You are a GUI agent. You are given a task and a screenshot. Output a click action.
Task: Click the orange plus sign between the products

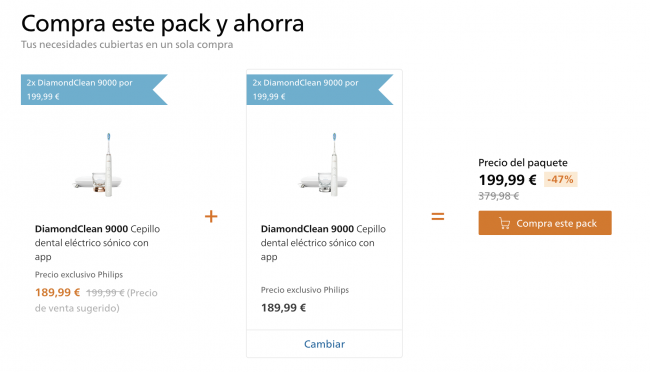click(211, 216)
